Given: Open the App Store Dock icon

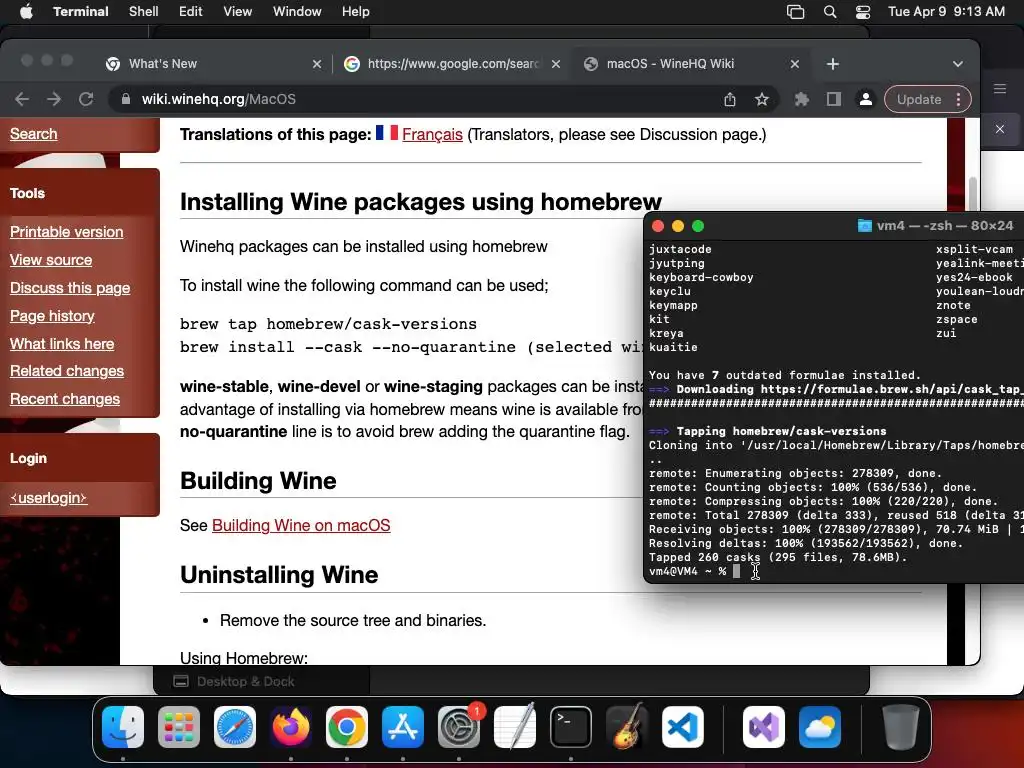Looking at the screenshot, I should (403, 727).
